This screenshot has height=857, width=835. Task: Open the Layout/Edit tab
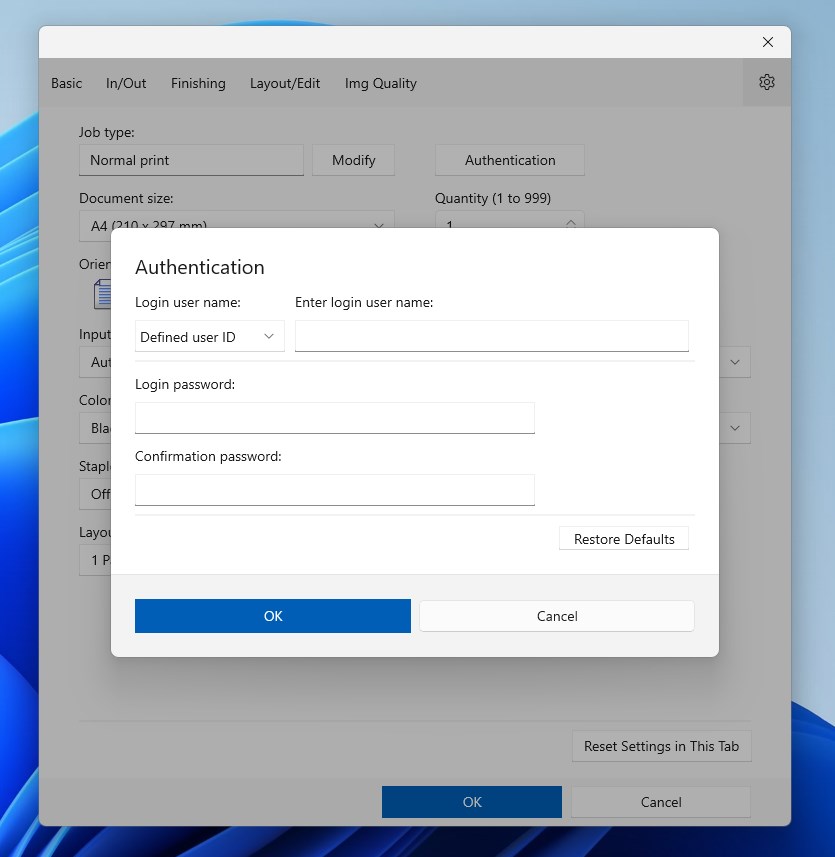pos(285,83)
